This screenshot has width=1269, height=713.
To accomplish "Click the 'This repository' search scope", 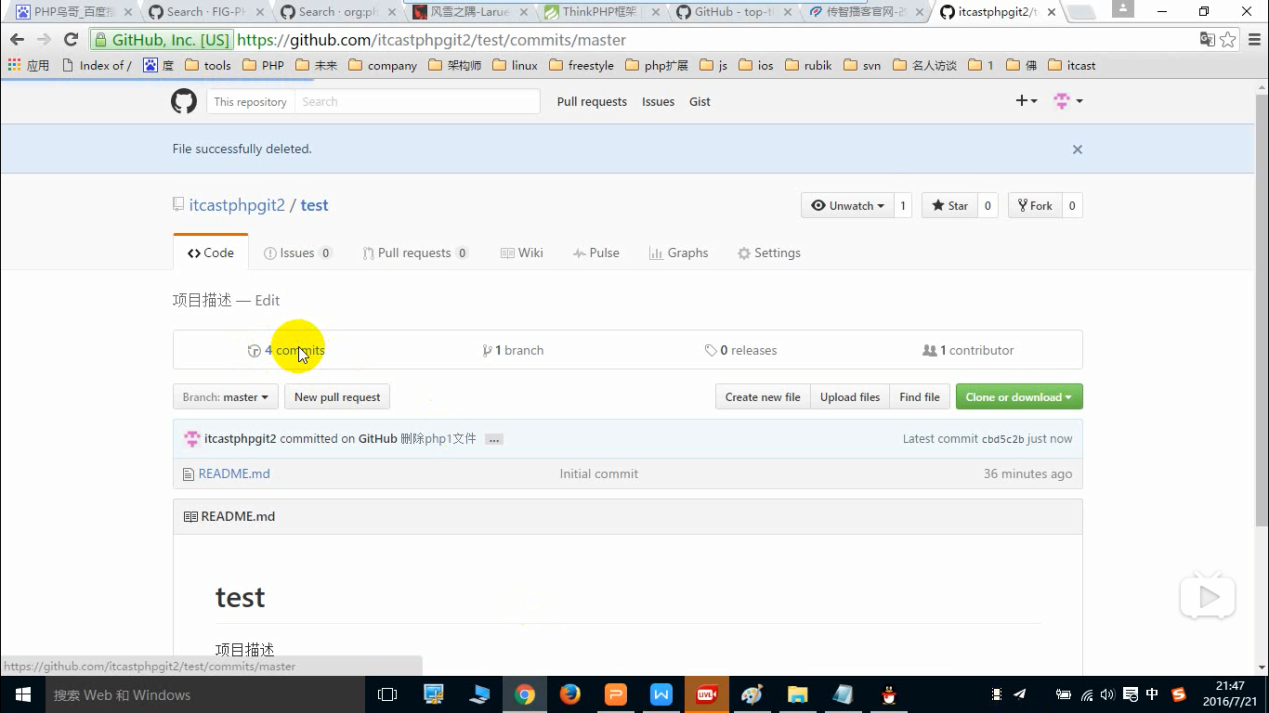I will click(250, 102).
